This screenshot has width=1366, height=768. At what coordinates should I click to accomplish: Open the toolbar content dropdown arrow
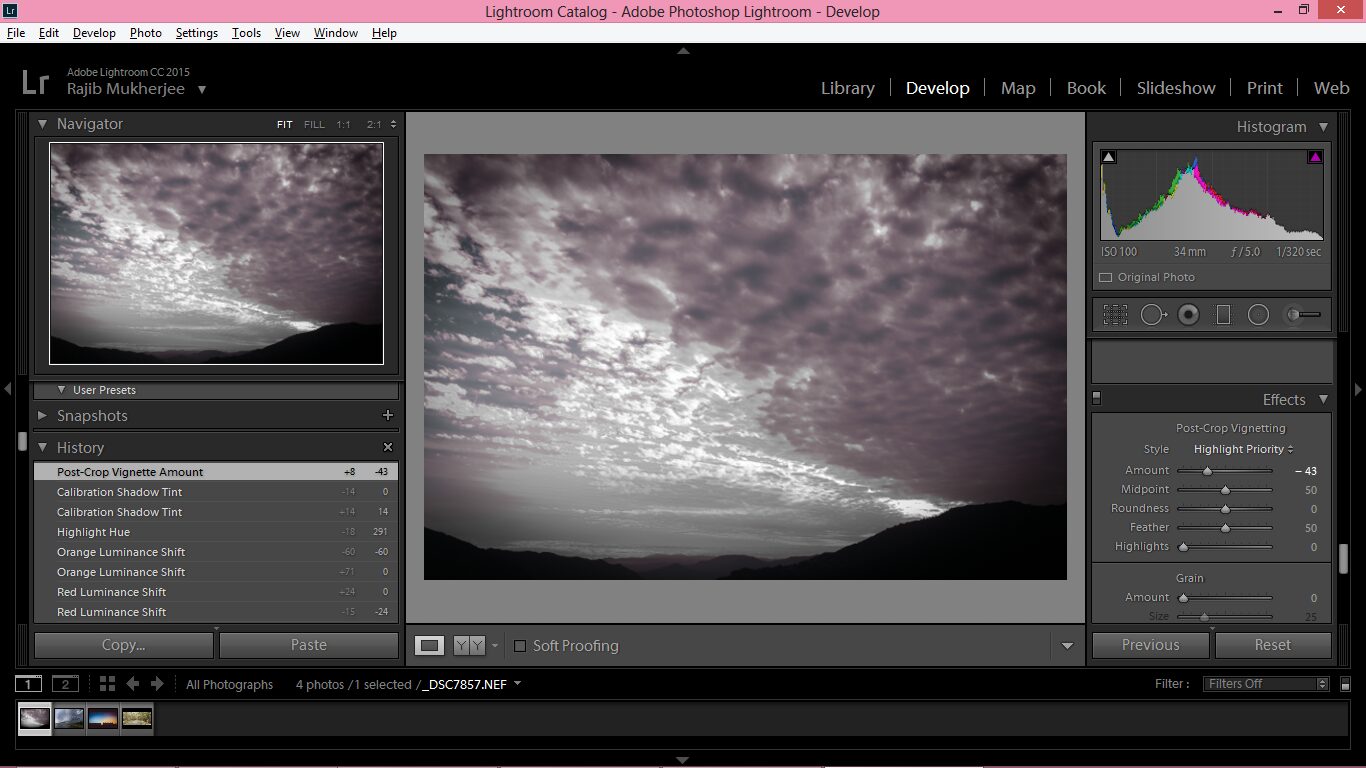pyautogui.click(x=1067, y=646)
